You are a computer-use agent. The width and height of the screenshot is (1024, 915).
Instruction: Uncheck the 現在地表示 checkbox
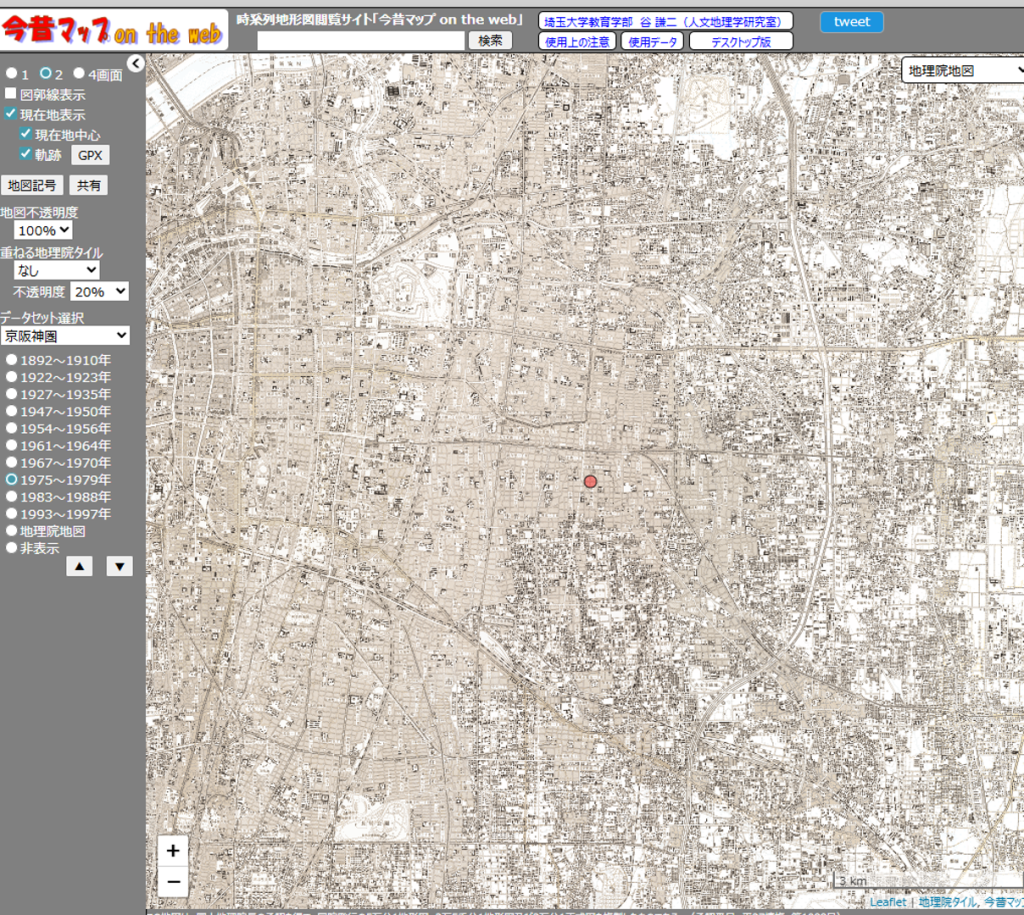pyautogui.click(x=11, y=115)
